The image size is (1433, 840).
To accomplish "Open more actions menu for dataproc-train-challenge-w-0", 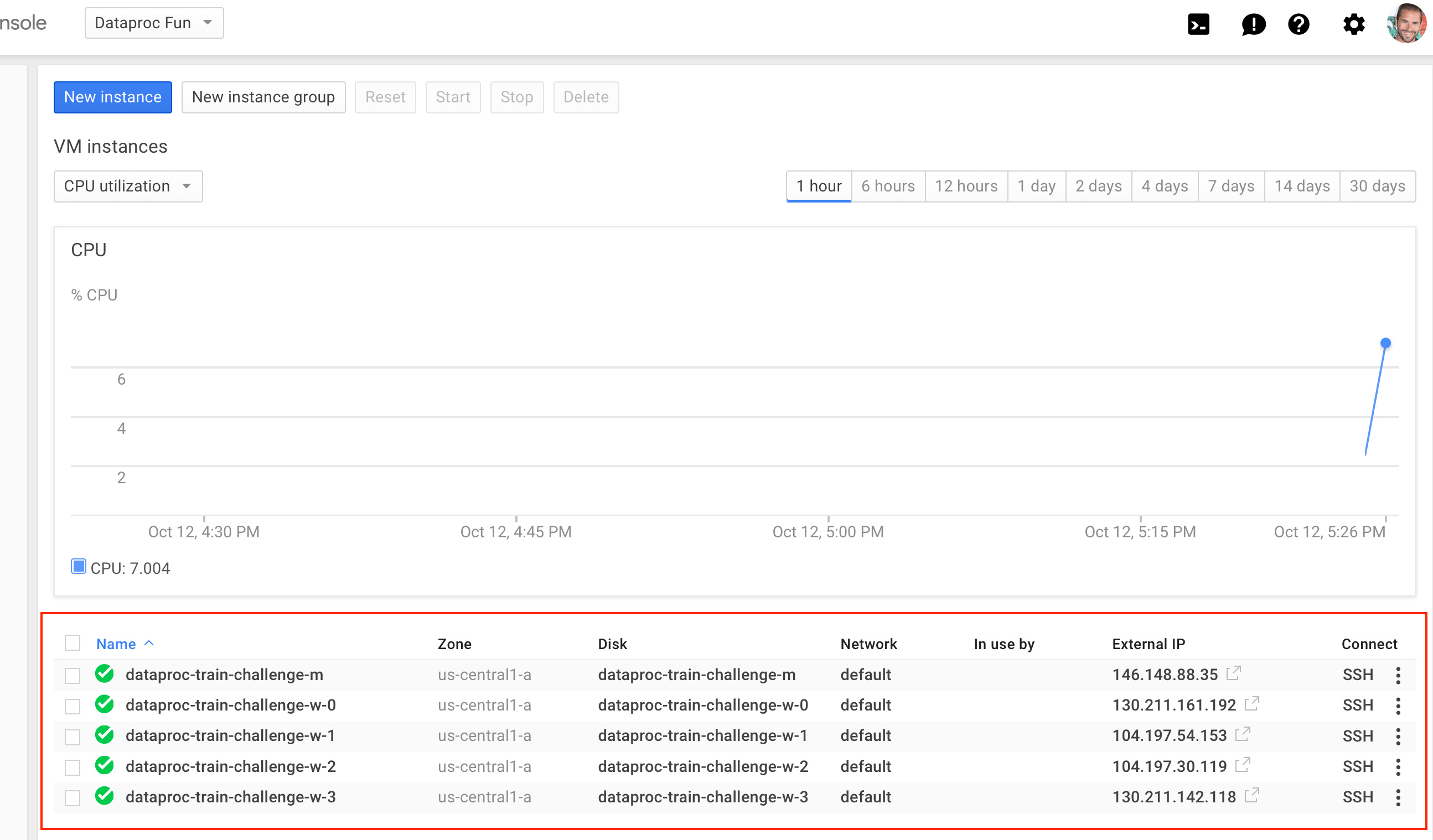I will tap(1398, 706).
